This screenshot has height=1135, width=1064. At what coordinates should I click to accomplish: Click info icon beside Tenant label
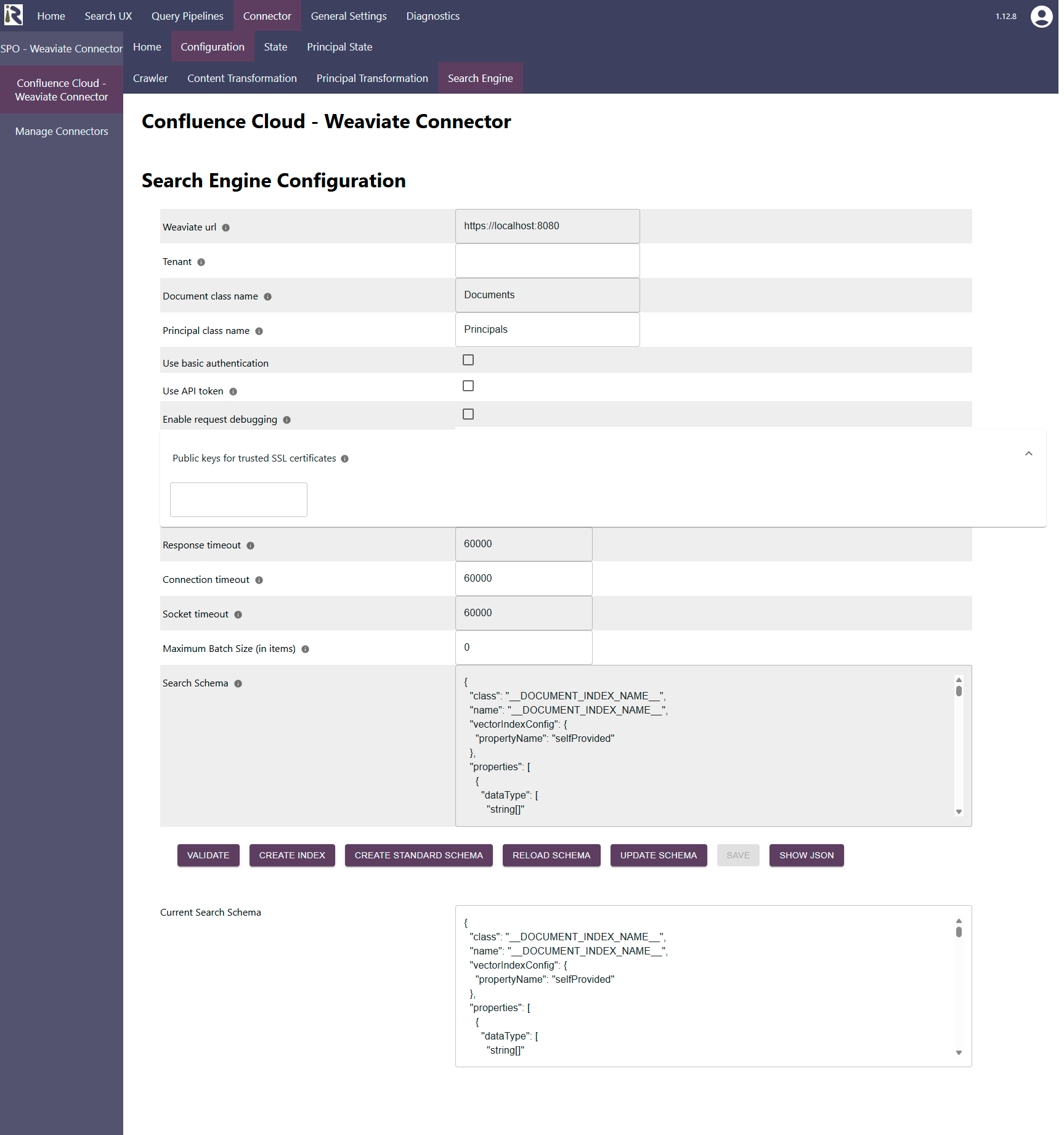(201, 262)
